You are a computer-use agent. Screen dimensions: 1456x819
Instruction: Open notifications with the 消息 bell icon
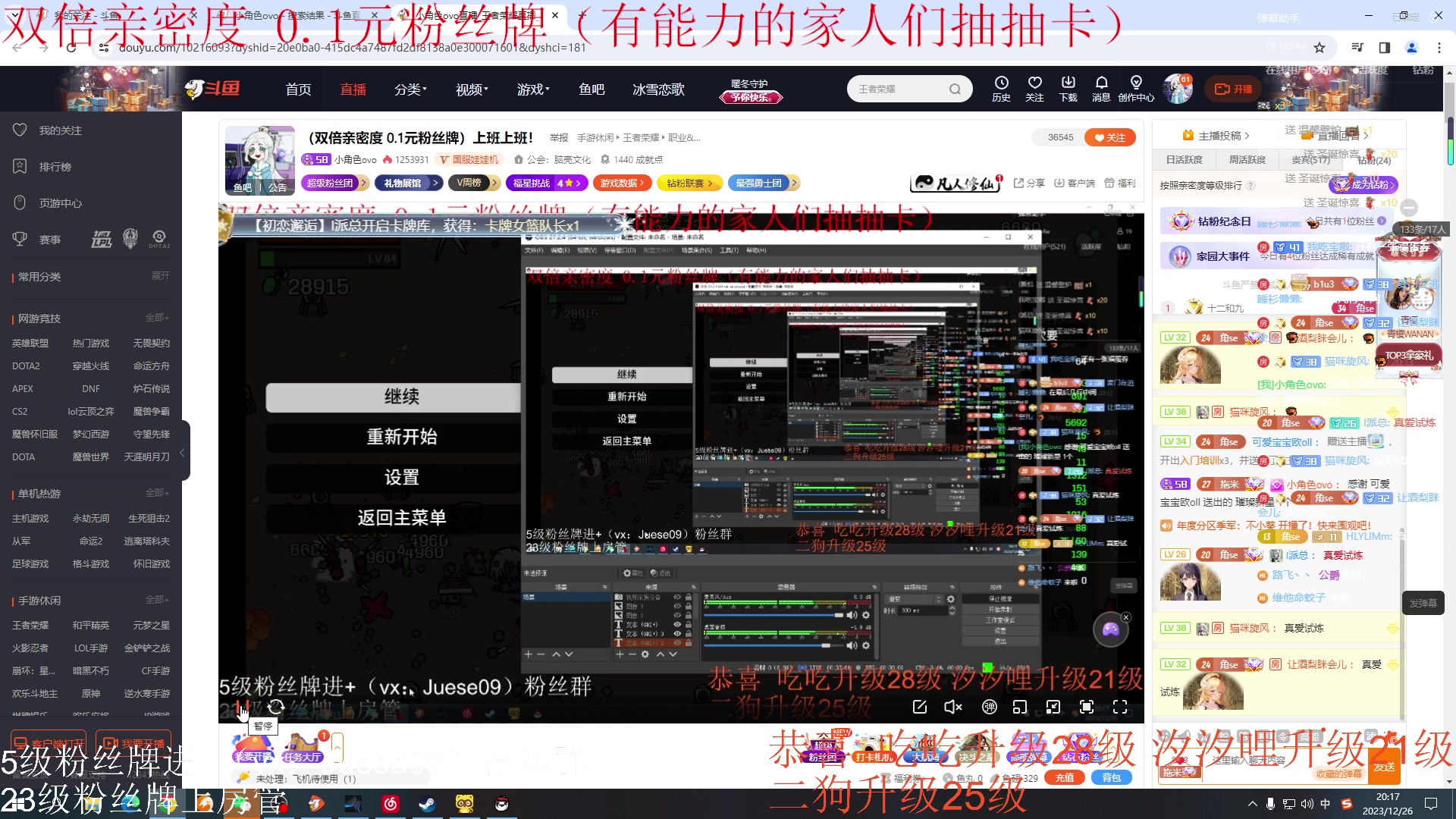click(1102, 89)
